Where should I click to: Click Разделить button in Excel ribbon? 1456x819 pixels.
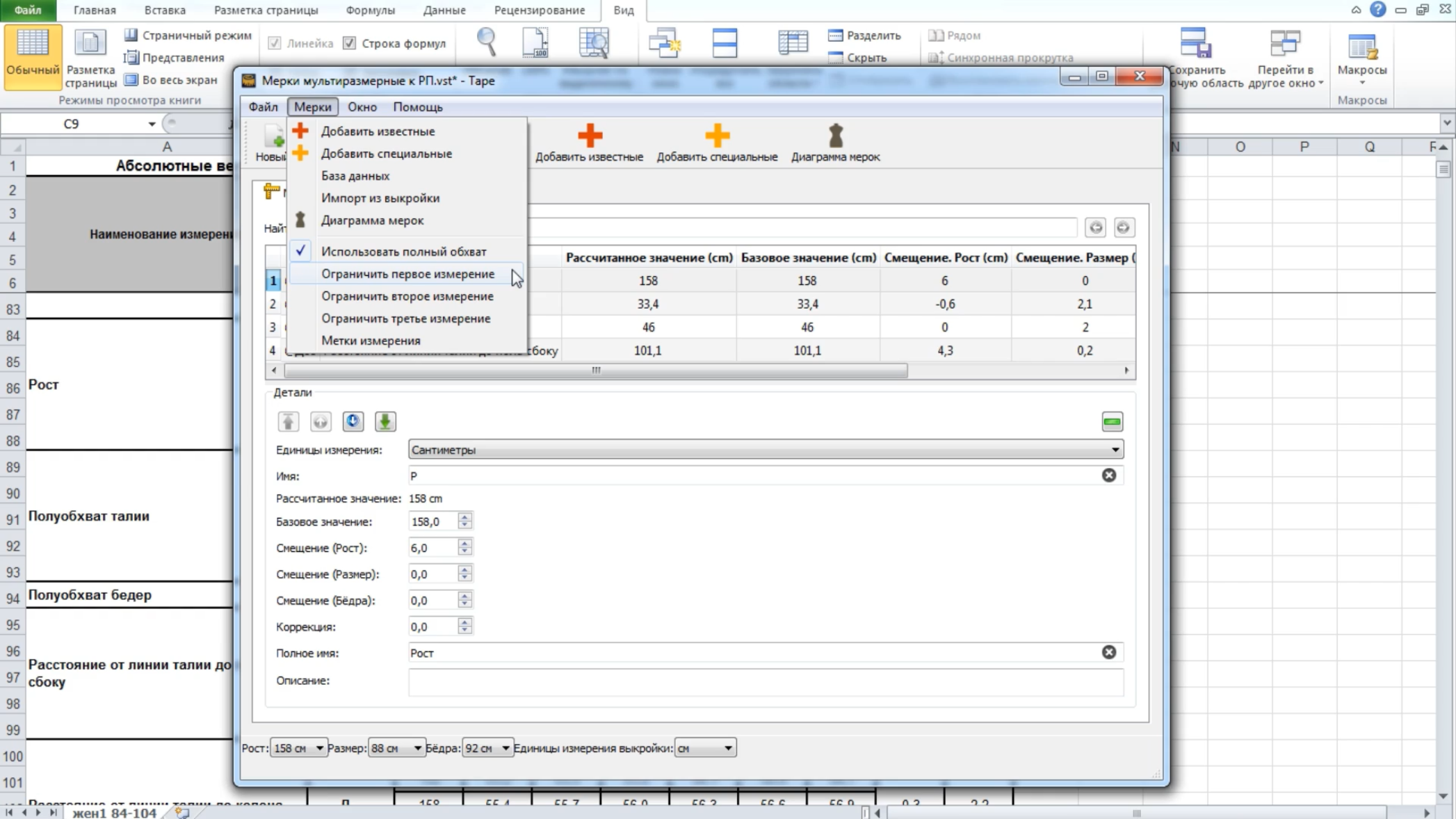864,35
